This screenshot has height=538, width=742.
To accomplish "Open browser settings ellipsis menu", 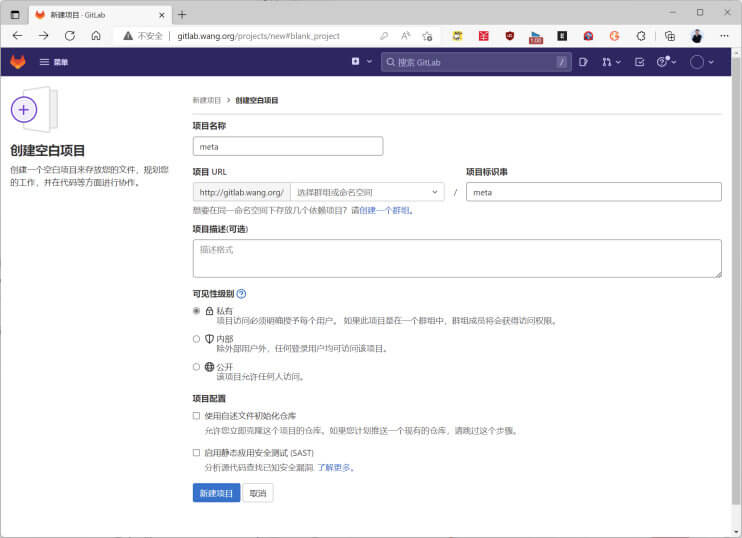I will coord(724,35).
